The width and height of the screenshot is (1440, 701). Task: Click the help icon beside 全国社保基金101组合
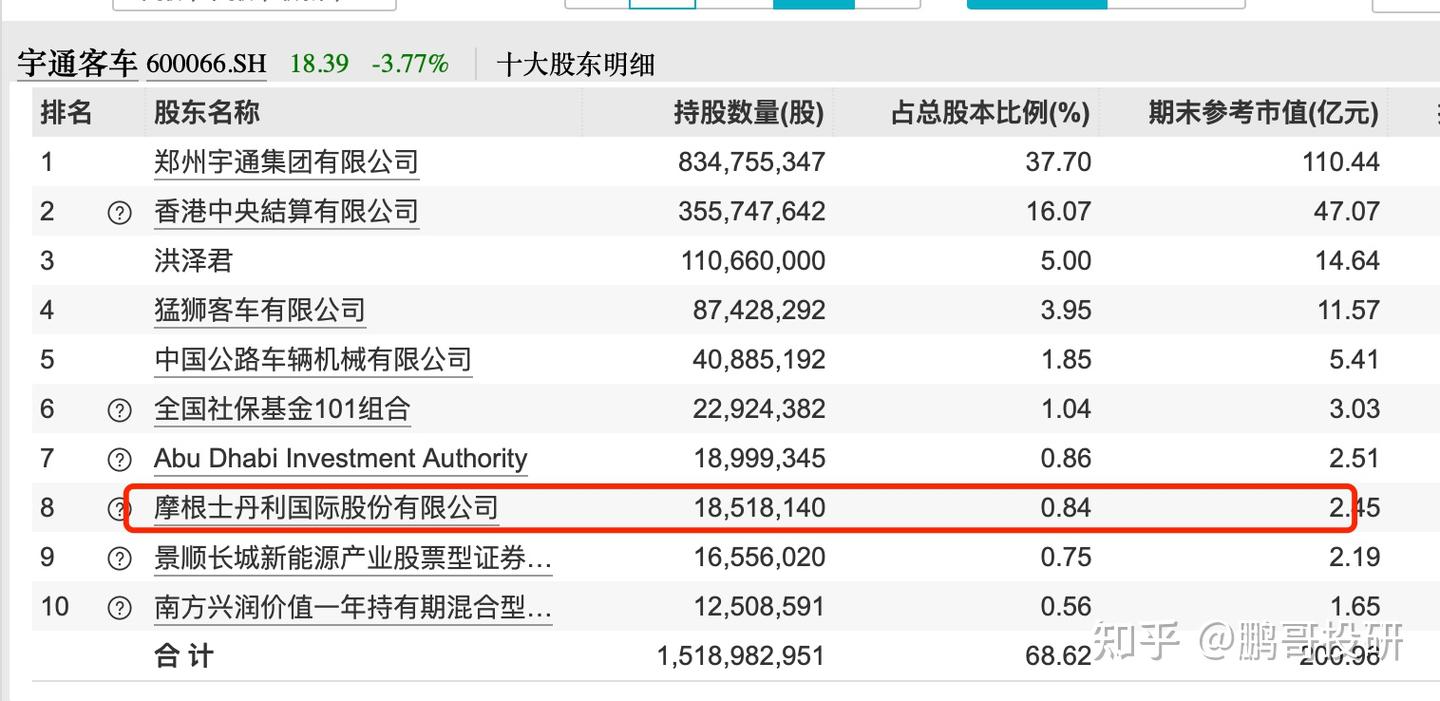point(119,409)
